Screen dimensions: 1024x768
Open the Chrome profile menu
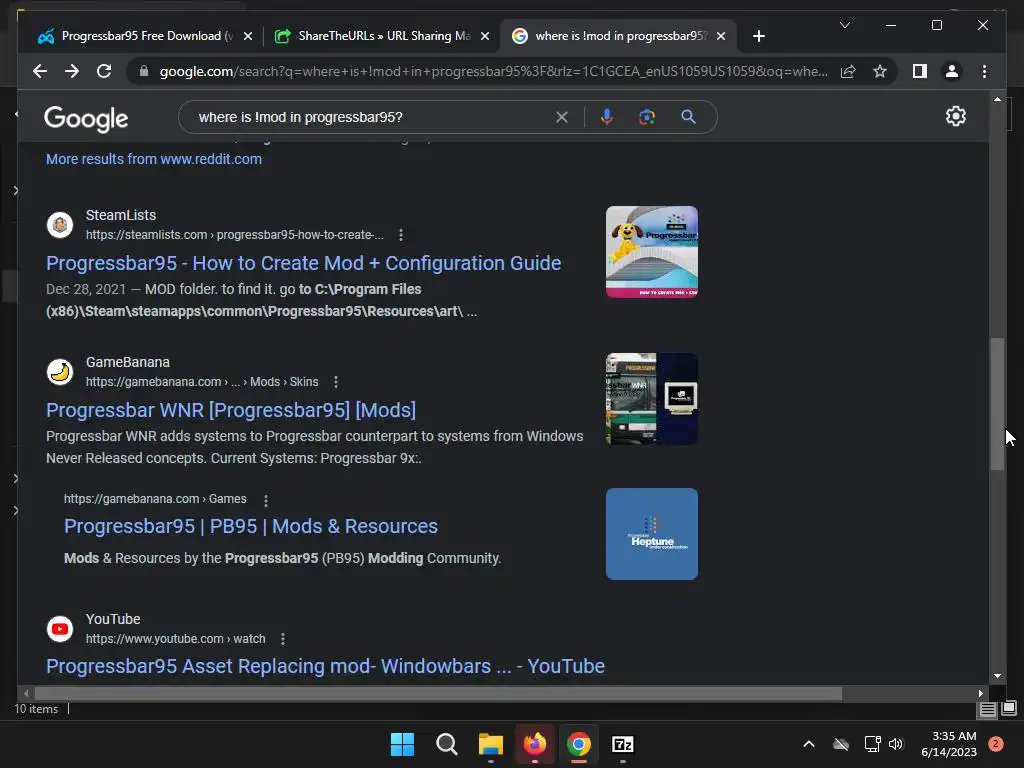pos(952,71)
